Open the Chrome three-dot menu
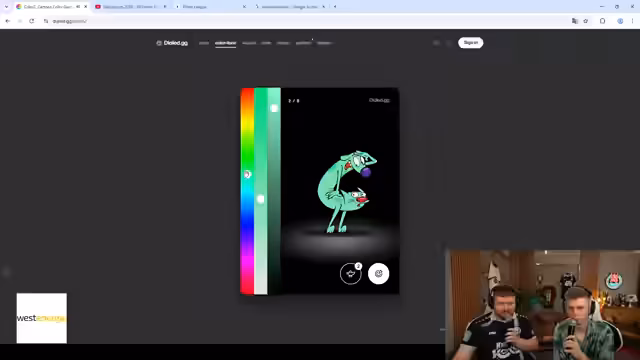Image resolution: width=640 pixels, height=360 pixels. 632,21
